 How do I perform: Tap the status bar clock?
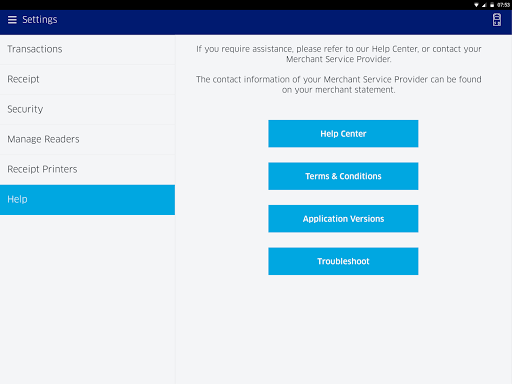point(503,5)
